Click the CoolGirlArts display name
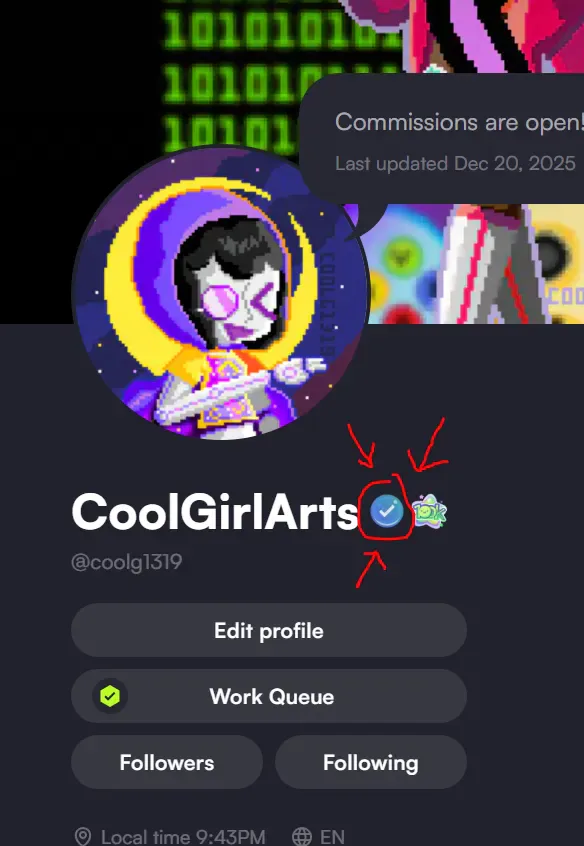Screen dimensions: 584x846 point(215,513)
